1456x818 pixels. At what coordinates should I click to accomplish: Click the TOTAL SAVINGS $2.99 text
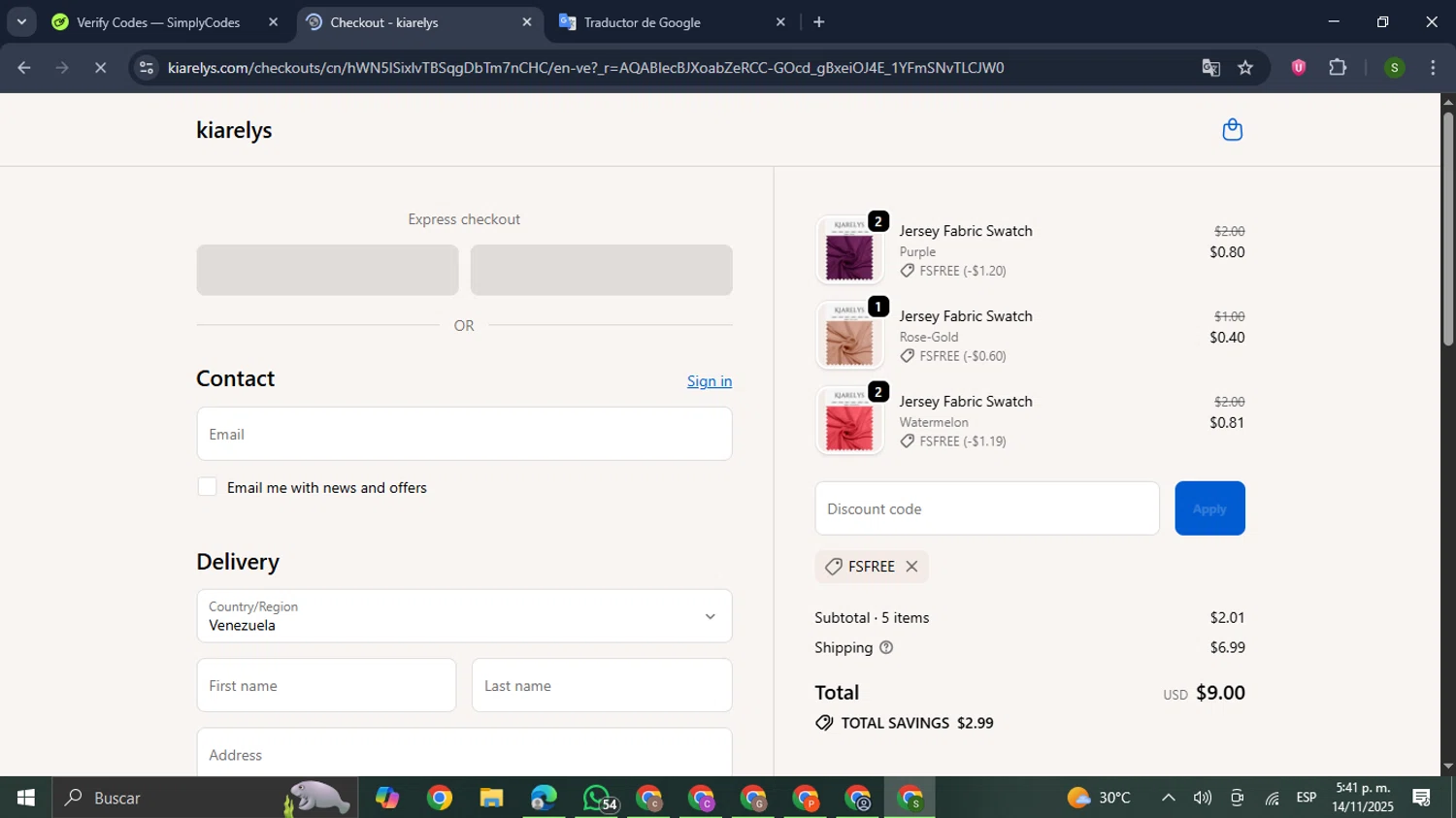916,723
